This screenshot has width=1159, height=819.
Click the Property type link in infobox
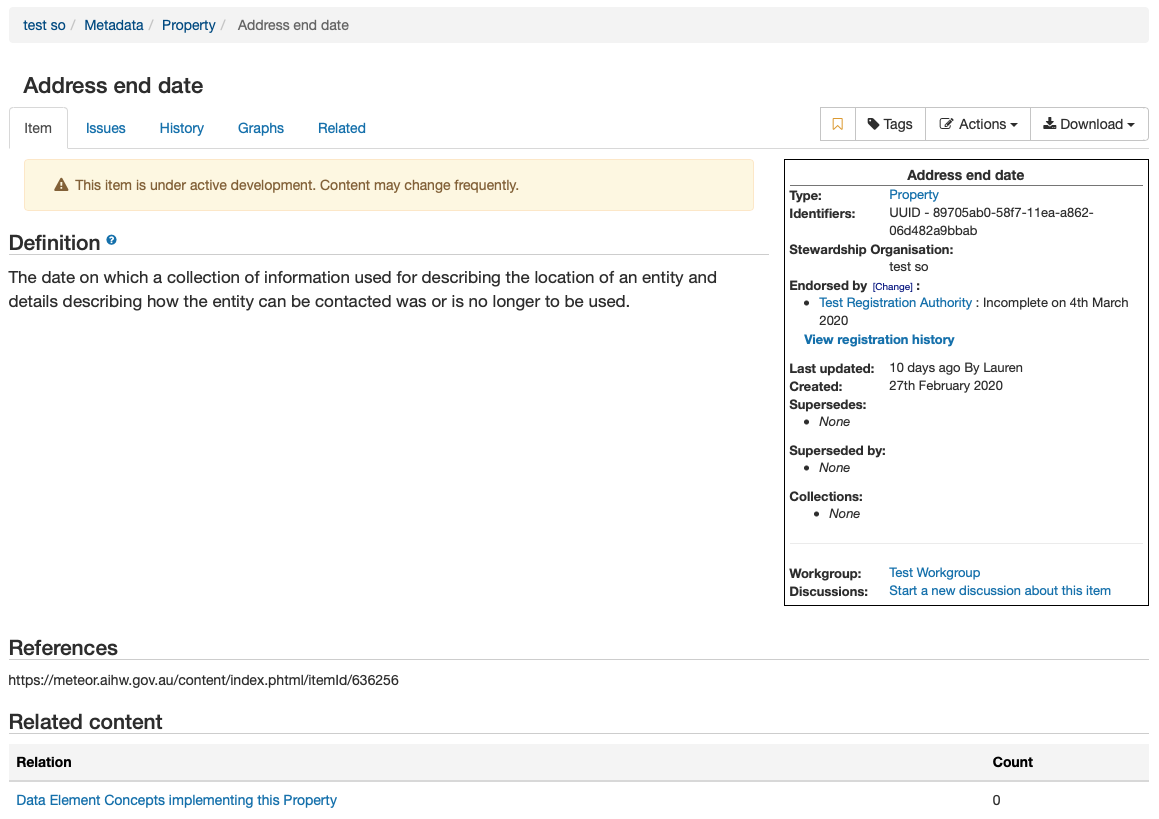click(914, 195)
